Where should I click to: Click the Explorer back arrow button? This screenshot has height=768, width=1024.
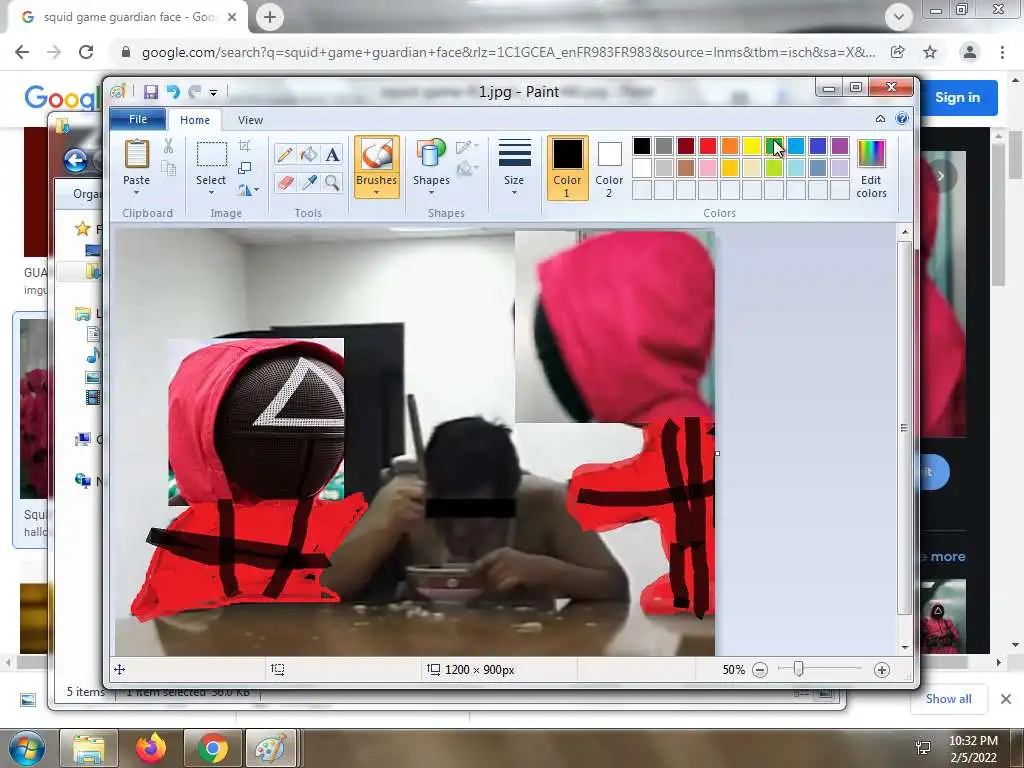click(x=75, y=160)
